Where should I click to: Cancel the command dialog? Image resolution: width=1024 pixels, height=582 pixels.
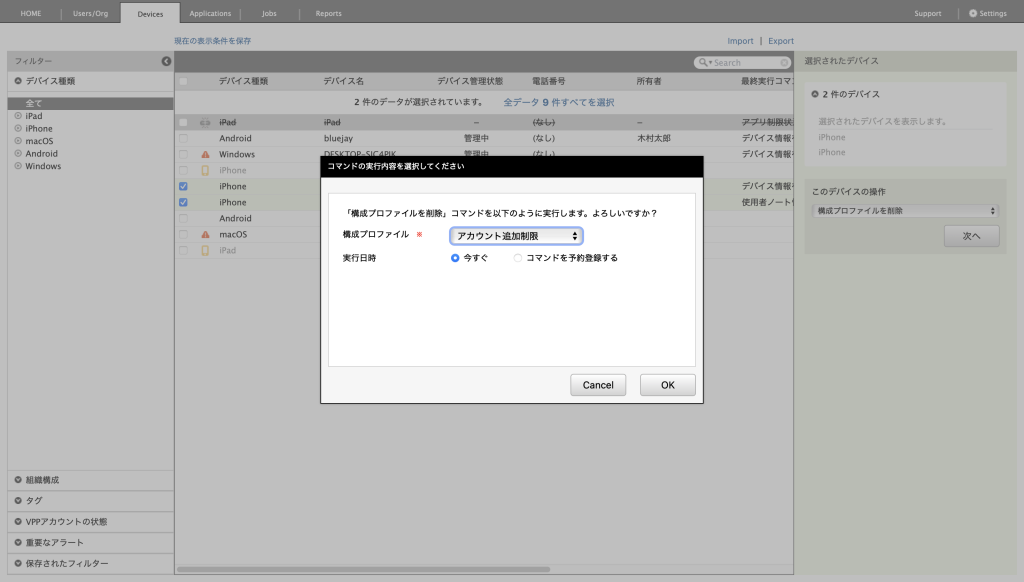click(598, 385)
